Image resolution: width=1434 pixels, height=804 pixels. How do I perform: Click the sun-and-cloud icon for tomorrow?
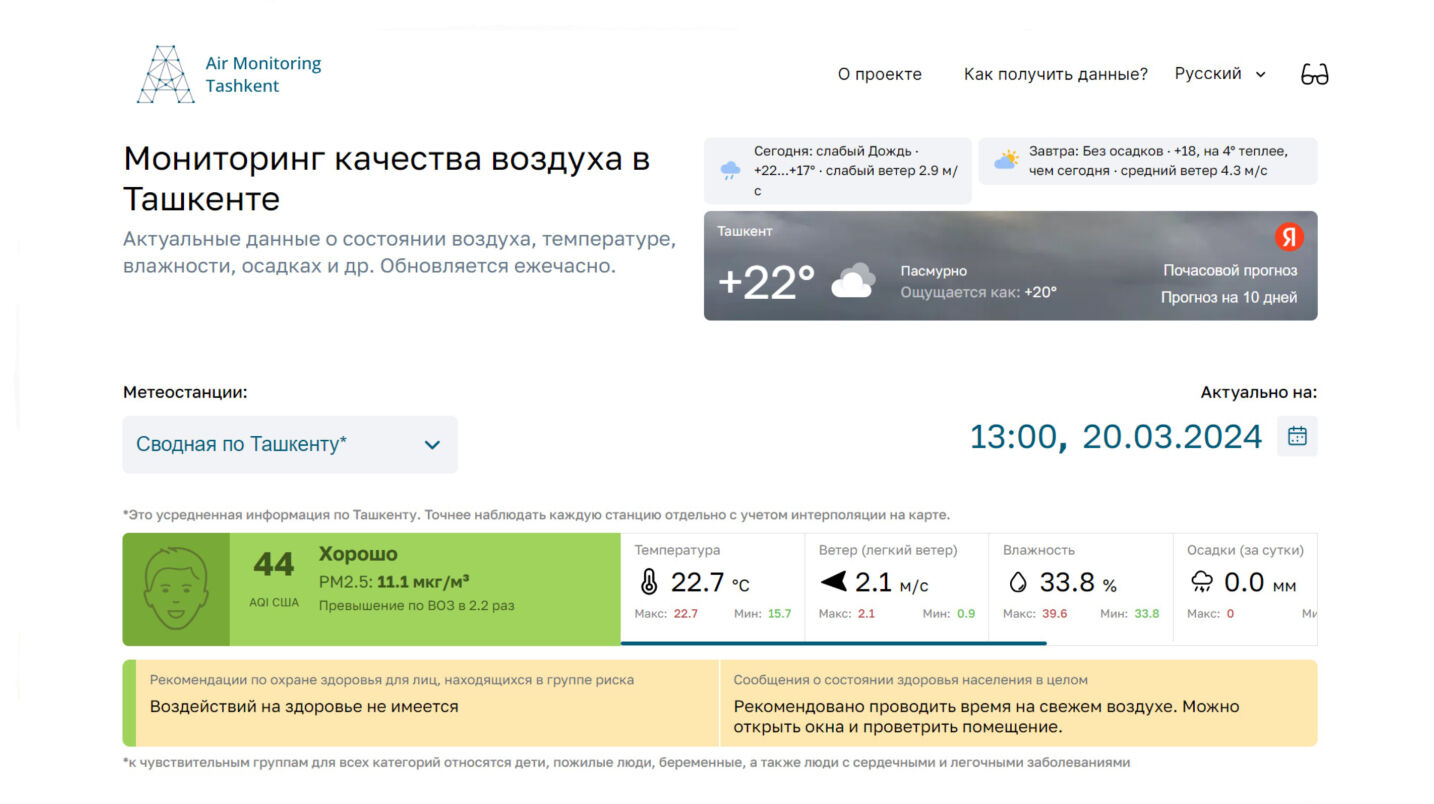coord(1006,160)
